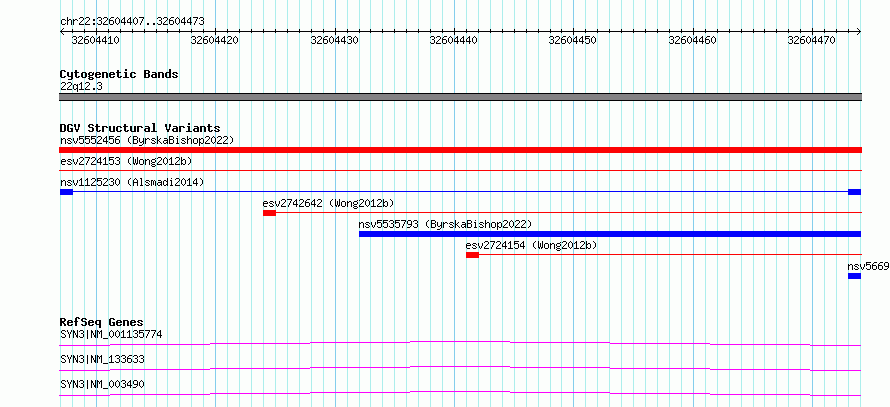890x407 pixels.
Task: Click the thin red esv2724153 variant line
Action: (x=460, y=170)
